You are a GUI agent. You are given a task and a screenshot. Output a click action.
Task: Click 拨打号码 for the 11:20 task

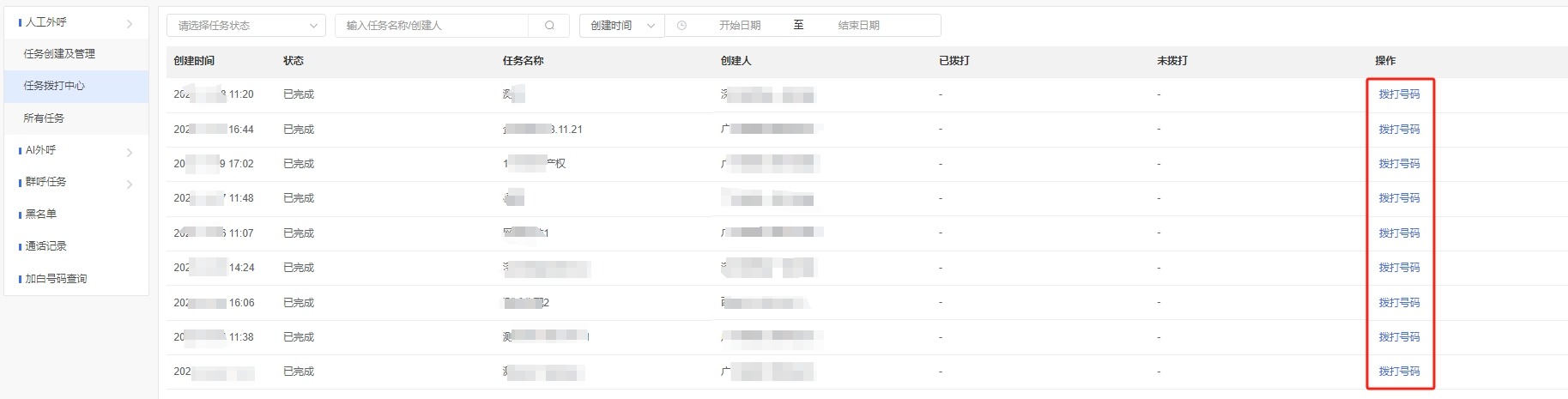point(1399,94)
